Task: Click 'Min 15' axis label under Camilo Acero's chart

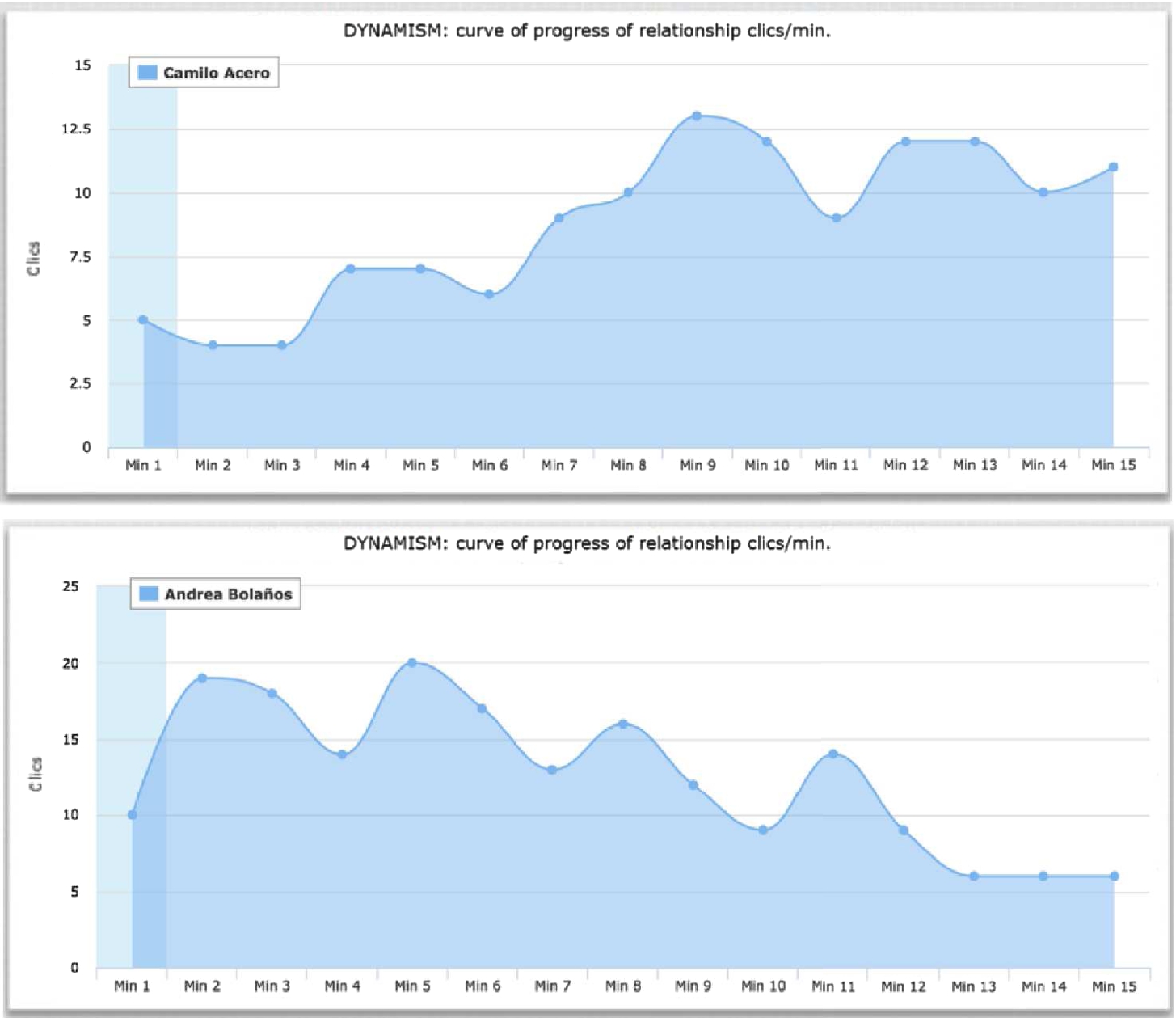Action: point(1114,465)
